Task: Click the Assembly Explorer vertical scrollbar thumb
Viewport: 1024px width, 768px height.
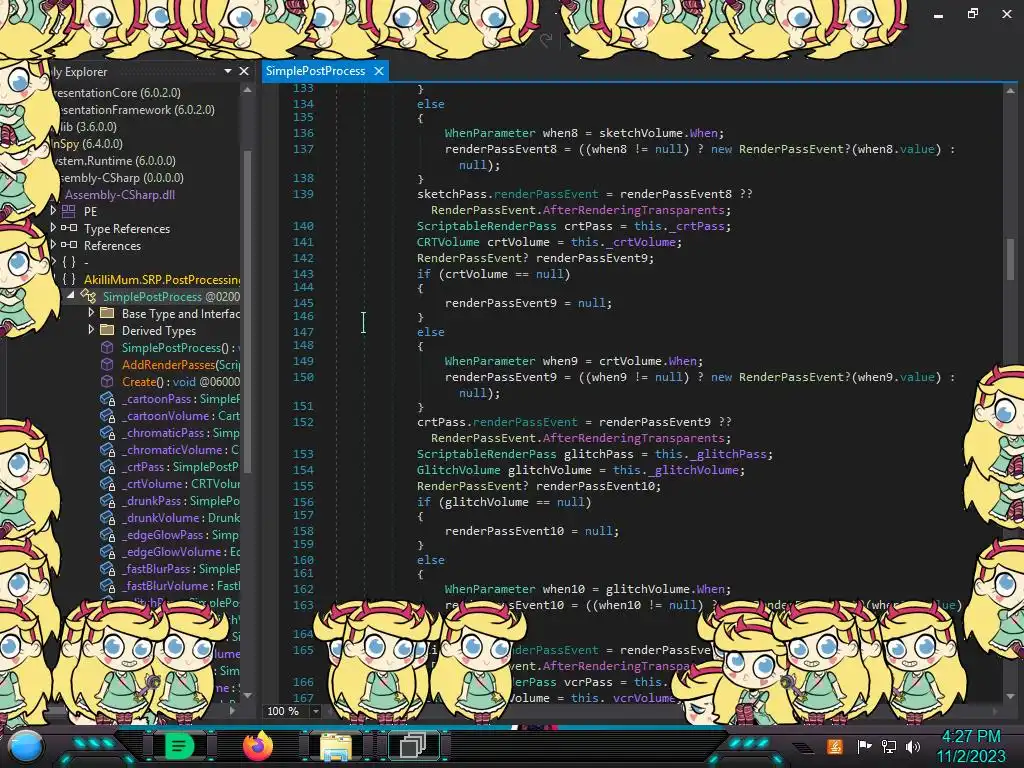Action: 247,312
